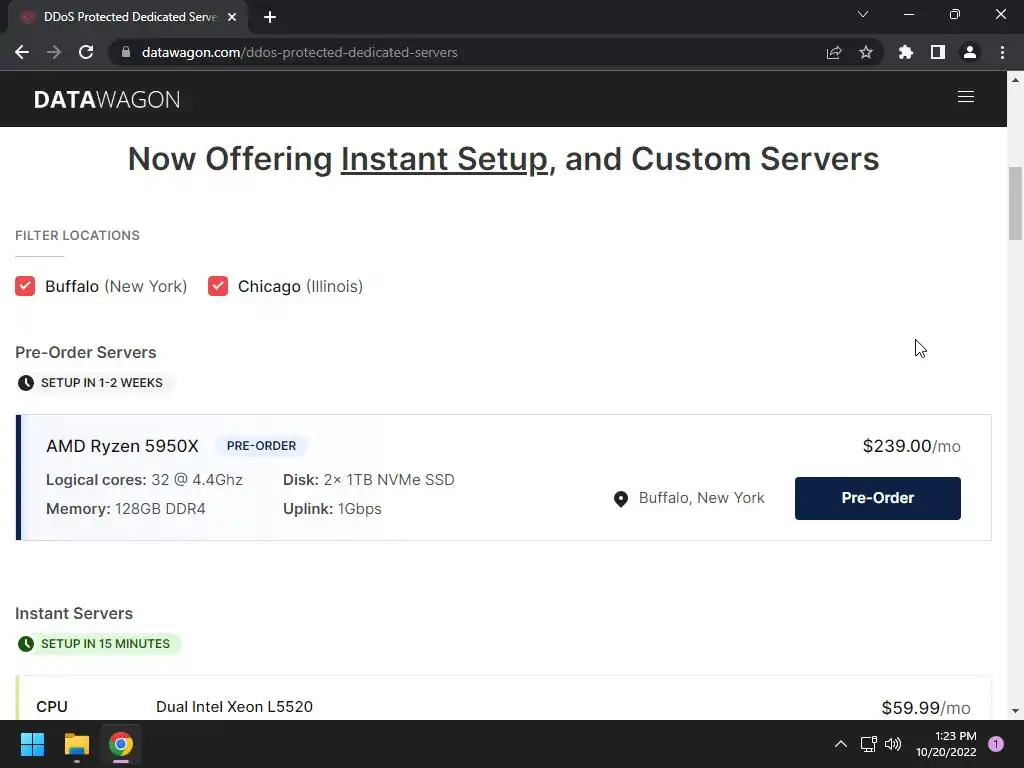Image resolution: width=1024 pixels, height=768 pixels.
Task: Open File Explorer from taskbar
Action: pyautogui.click(x=76, y=744)
